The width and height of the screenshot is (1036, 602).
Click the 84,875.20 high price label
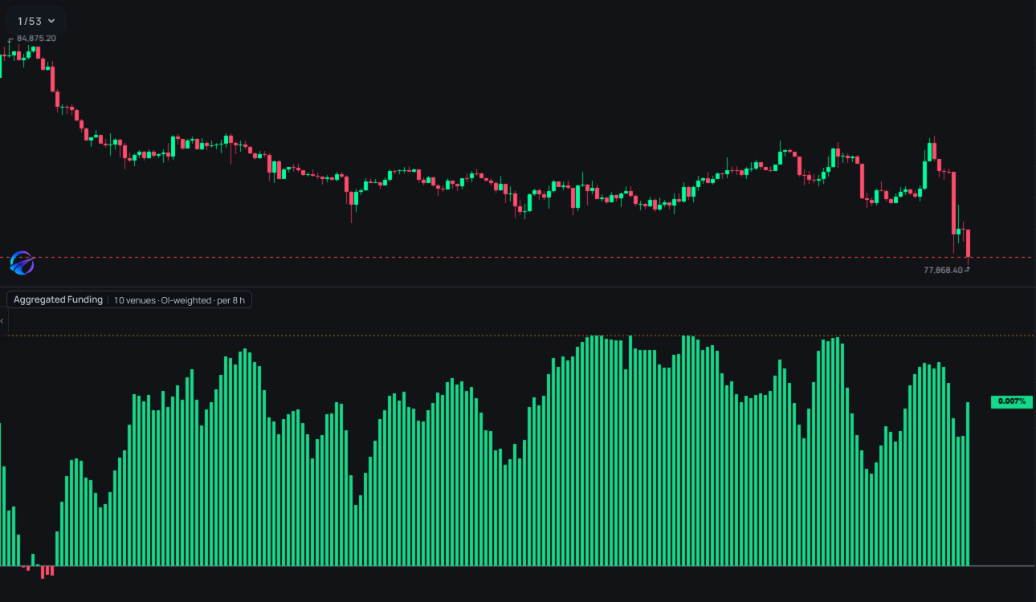36,38
